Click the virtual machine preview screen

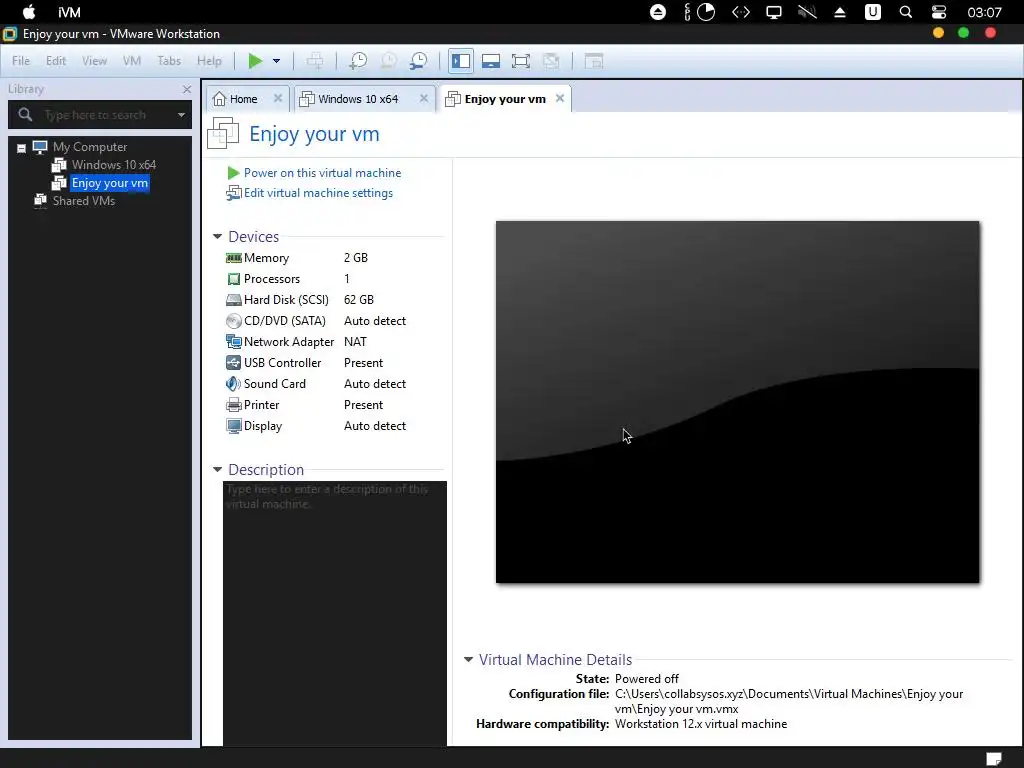(737, 402)
